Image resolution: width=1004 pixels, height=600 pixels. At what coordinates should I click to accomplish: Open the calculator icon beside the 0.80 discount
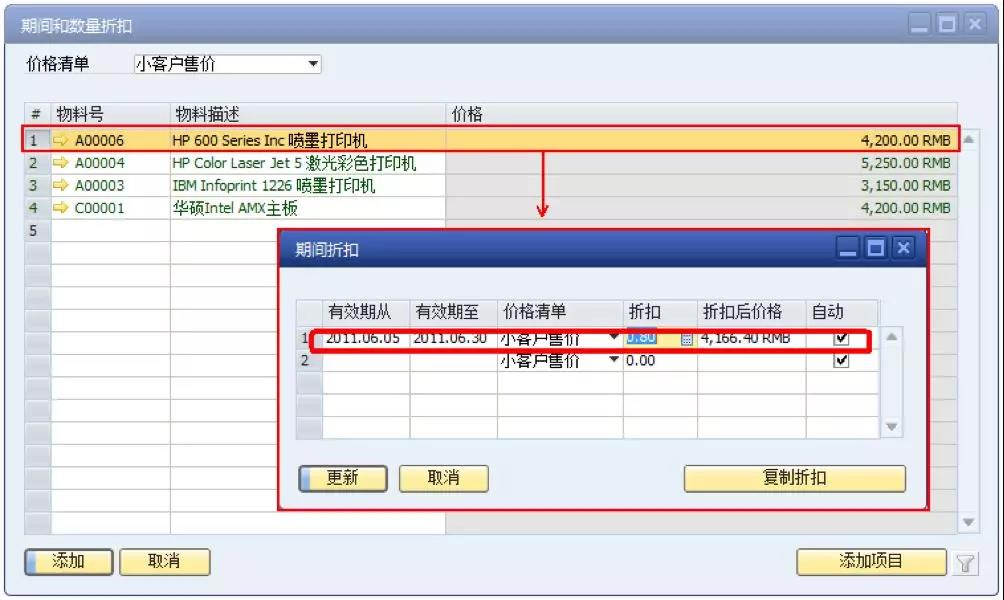[x=688, y=338]
